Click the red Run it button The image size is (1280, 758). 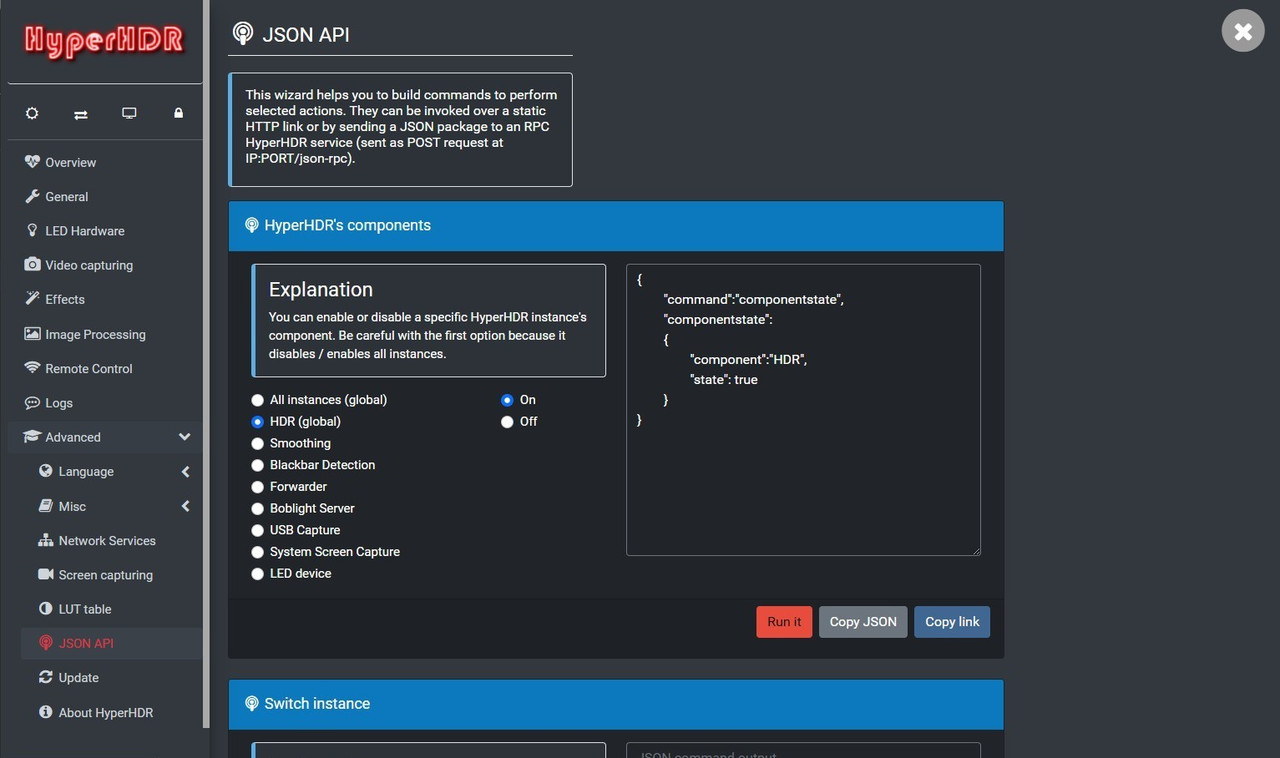click(784, 622)
